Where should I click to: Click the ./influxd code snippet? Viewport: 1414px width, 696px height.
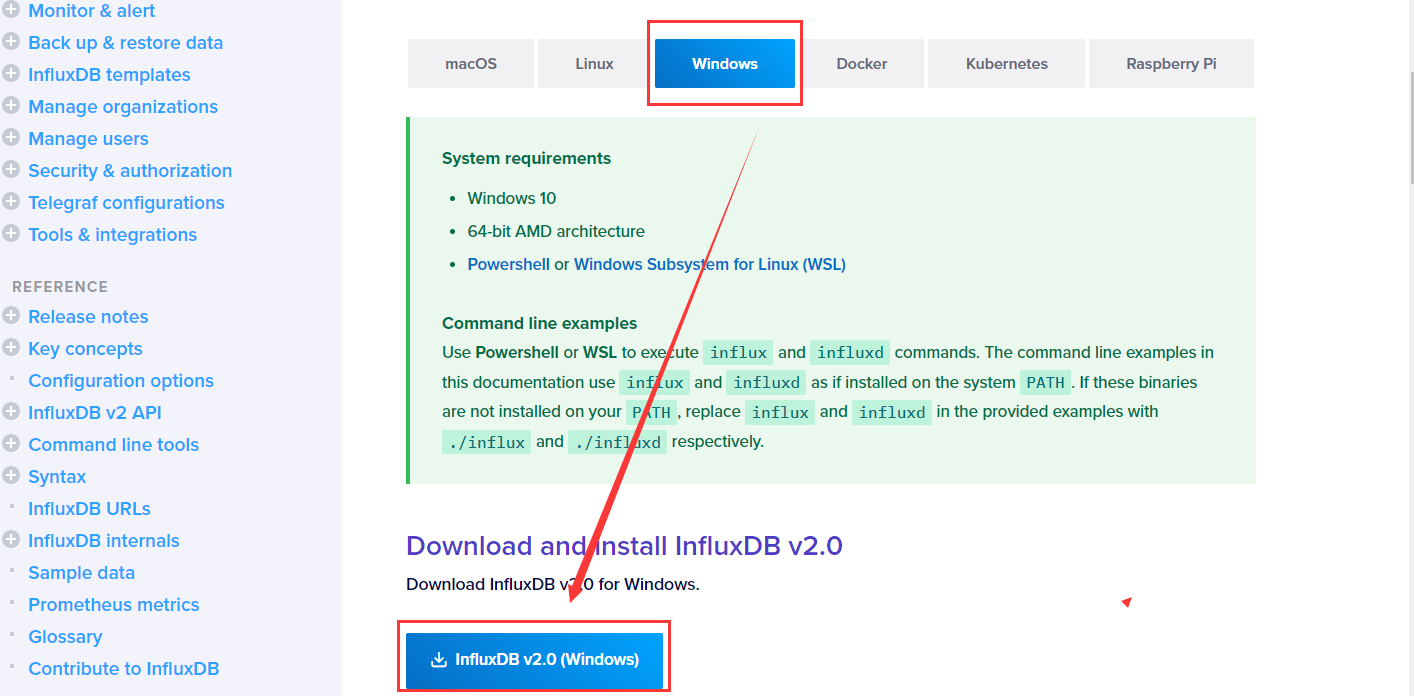pyautogui.click(x=617, y=442)
